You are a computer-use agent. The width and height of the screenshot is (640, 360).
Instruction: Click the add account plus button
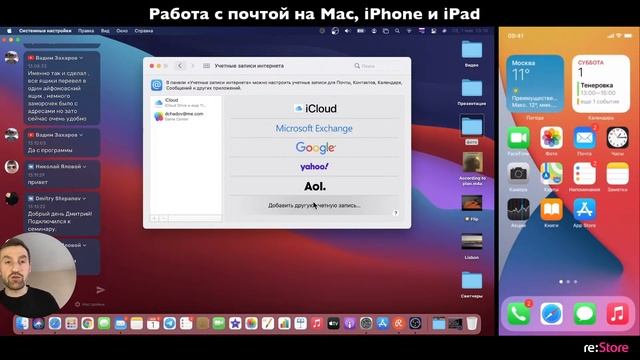point(155,218)
